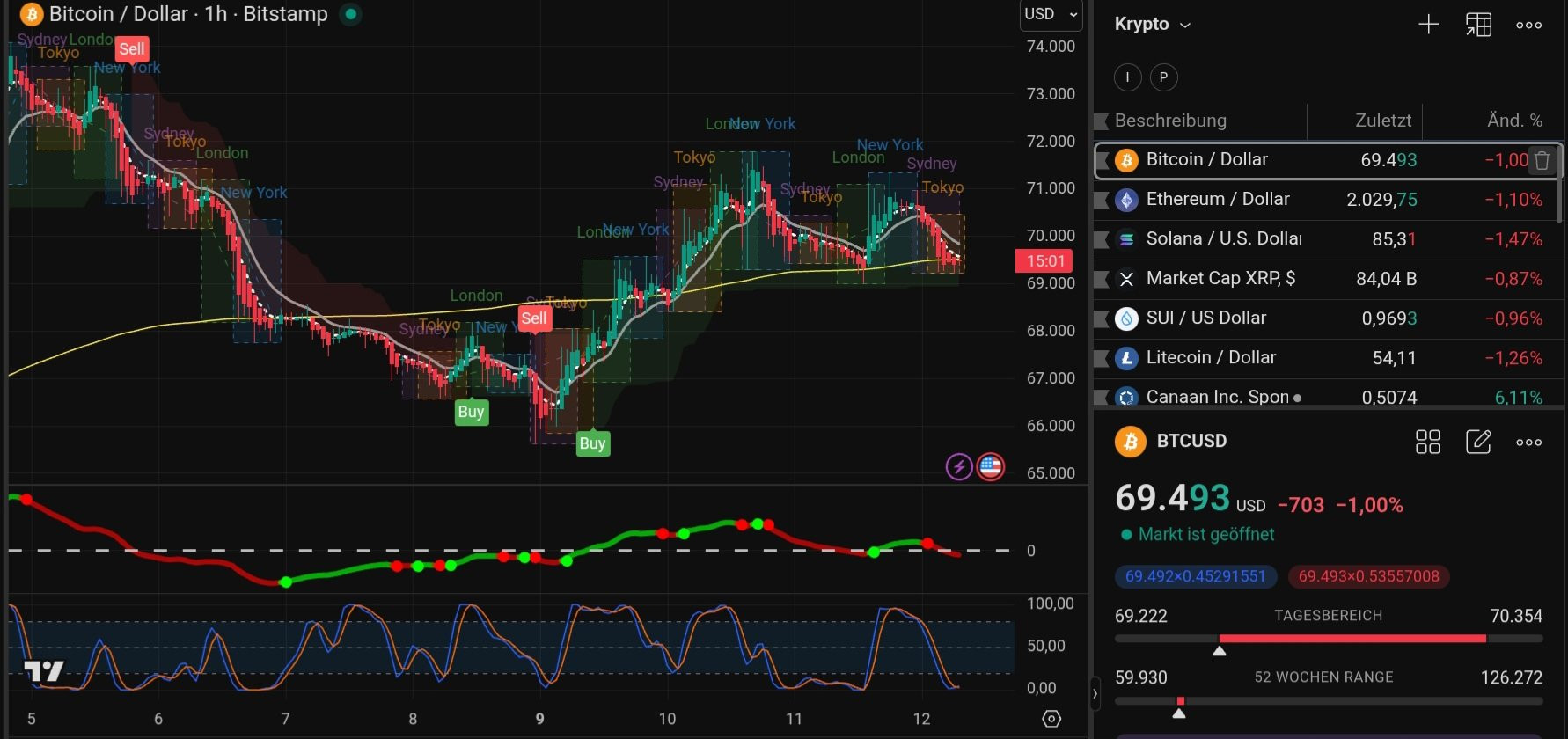Toggle the 'I' filter circle button
Screen dimensions: 1568x739
tap(1127, 77)
